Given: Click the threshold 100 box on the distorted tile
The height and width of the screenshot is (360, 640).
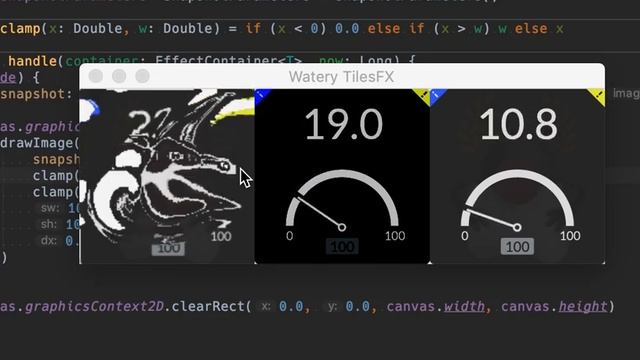Looking at the screenshot, I should [168, 248].
